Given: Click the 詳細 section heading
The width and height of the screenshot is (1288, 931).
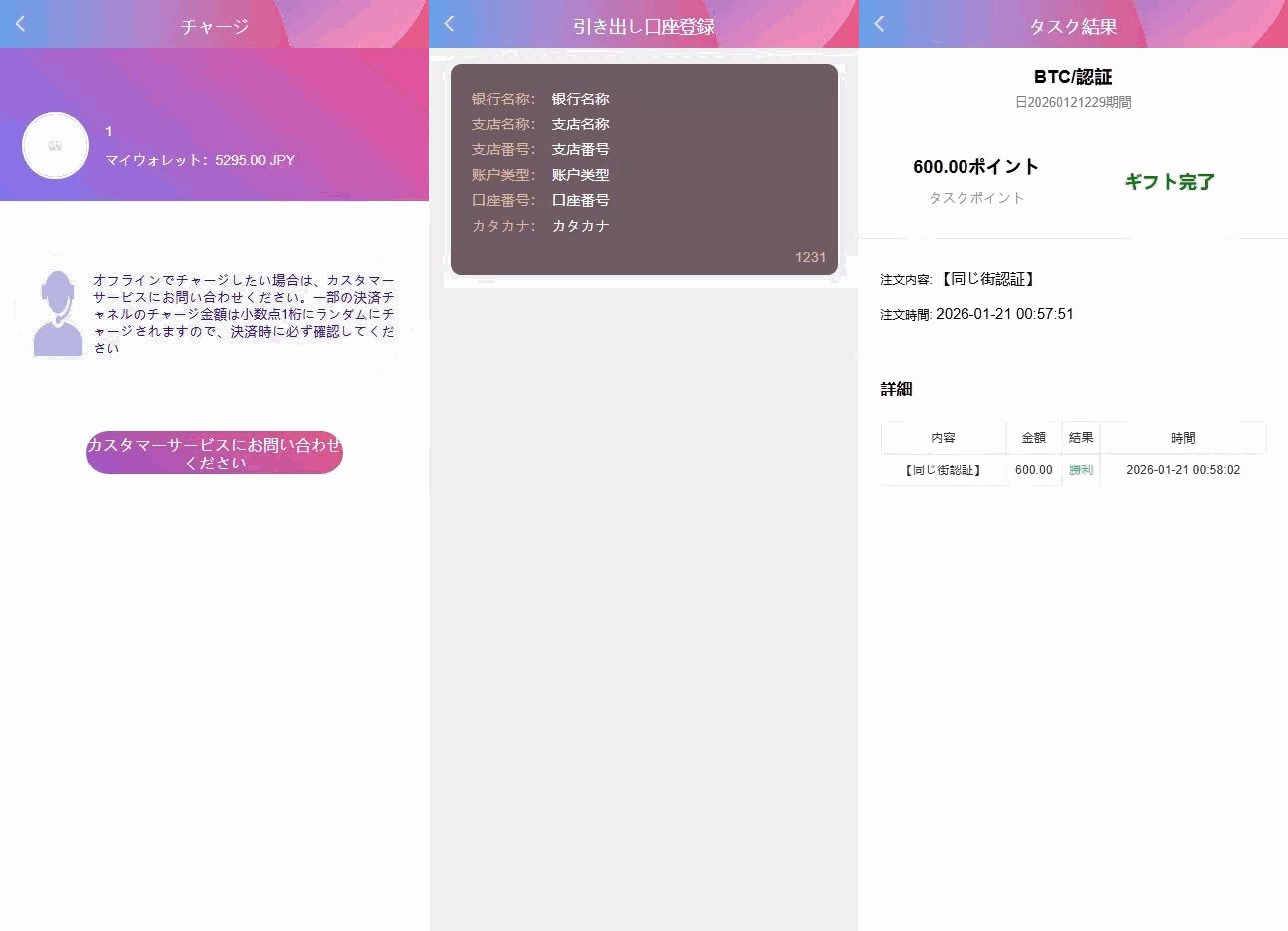Looking at the screenshot, I should [x=897, y=389].
